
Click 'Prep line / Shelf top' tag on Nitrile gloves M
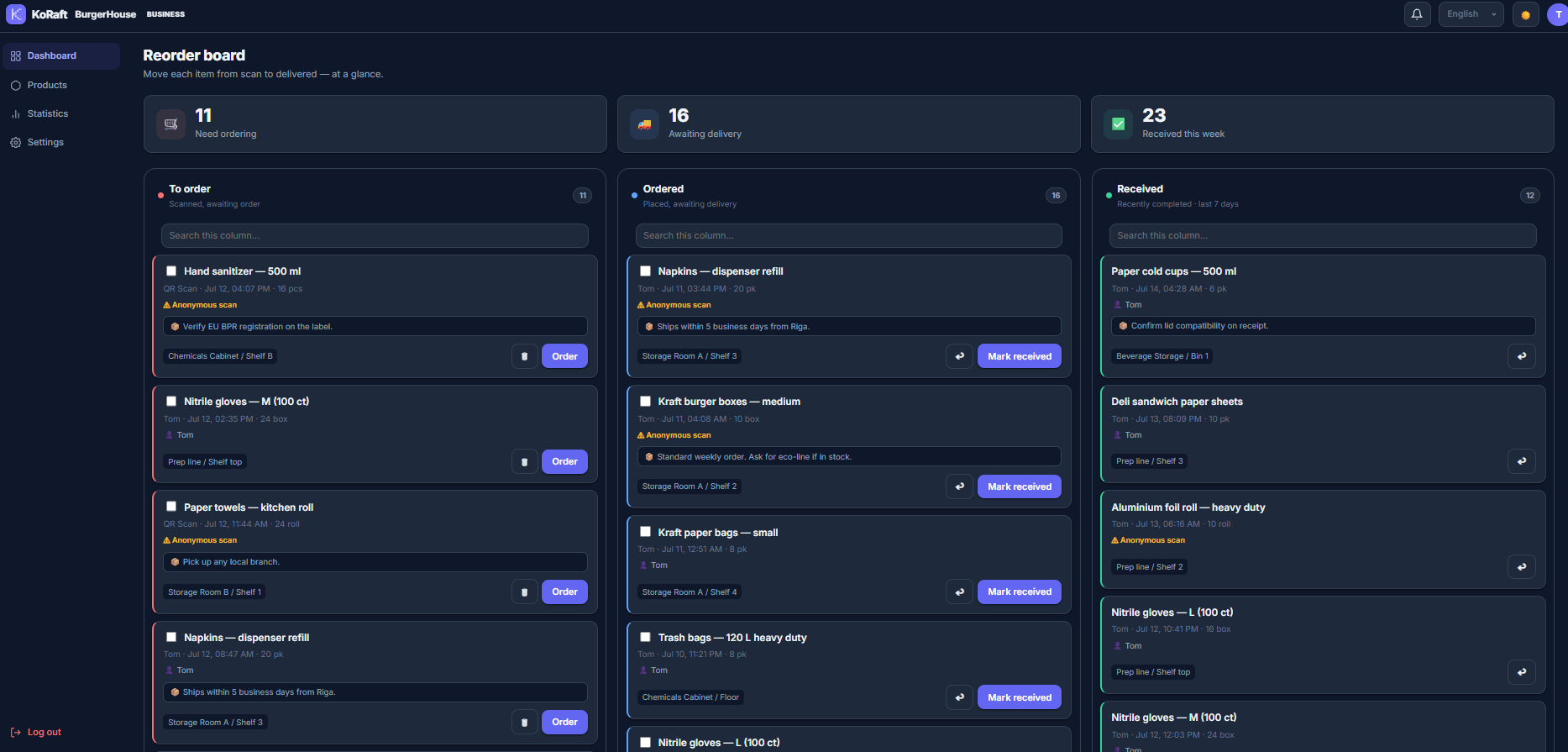point(205,462)
